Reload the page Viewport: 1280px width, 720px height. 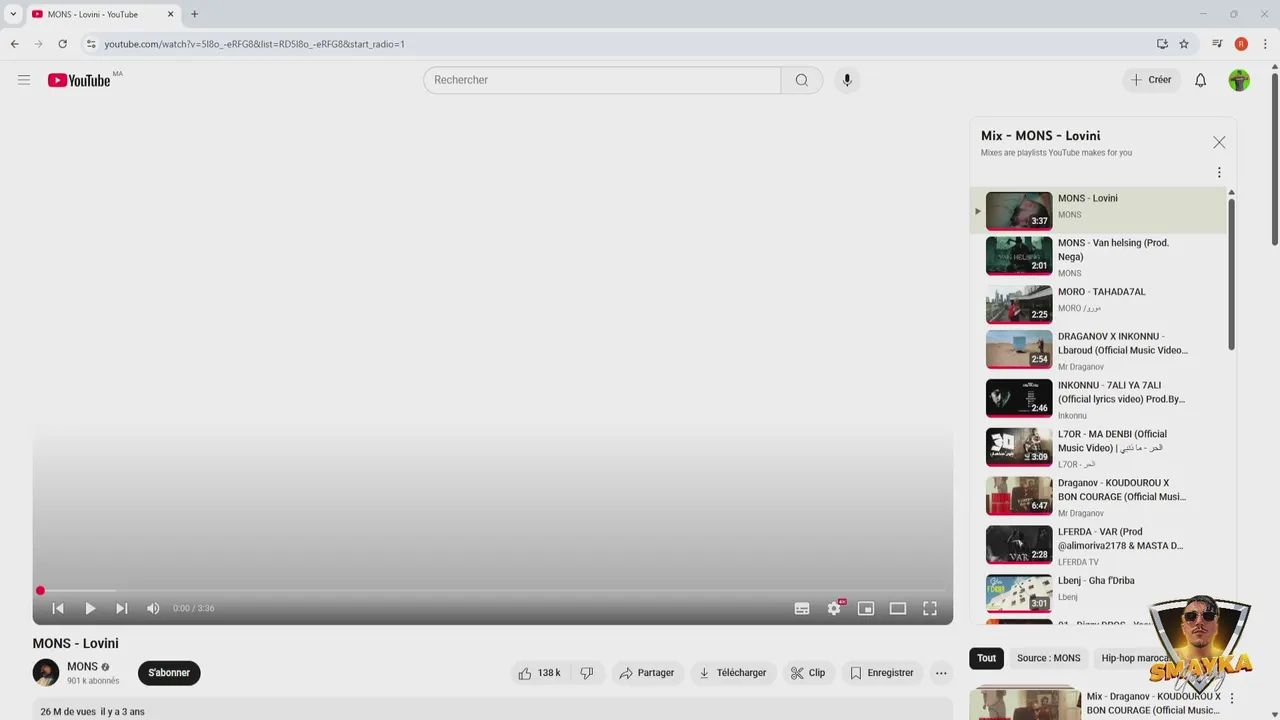point(62,44)
